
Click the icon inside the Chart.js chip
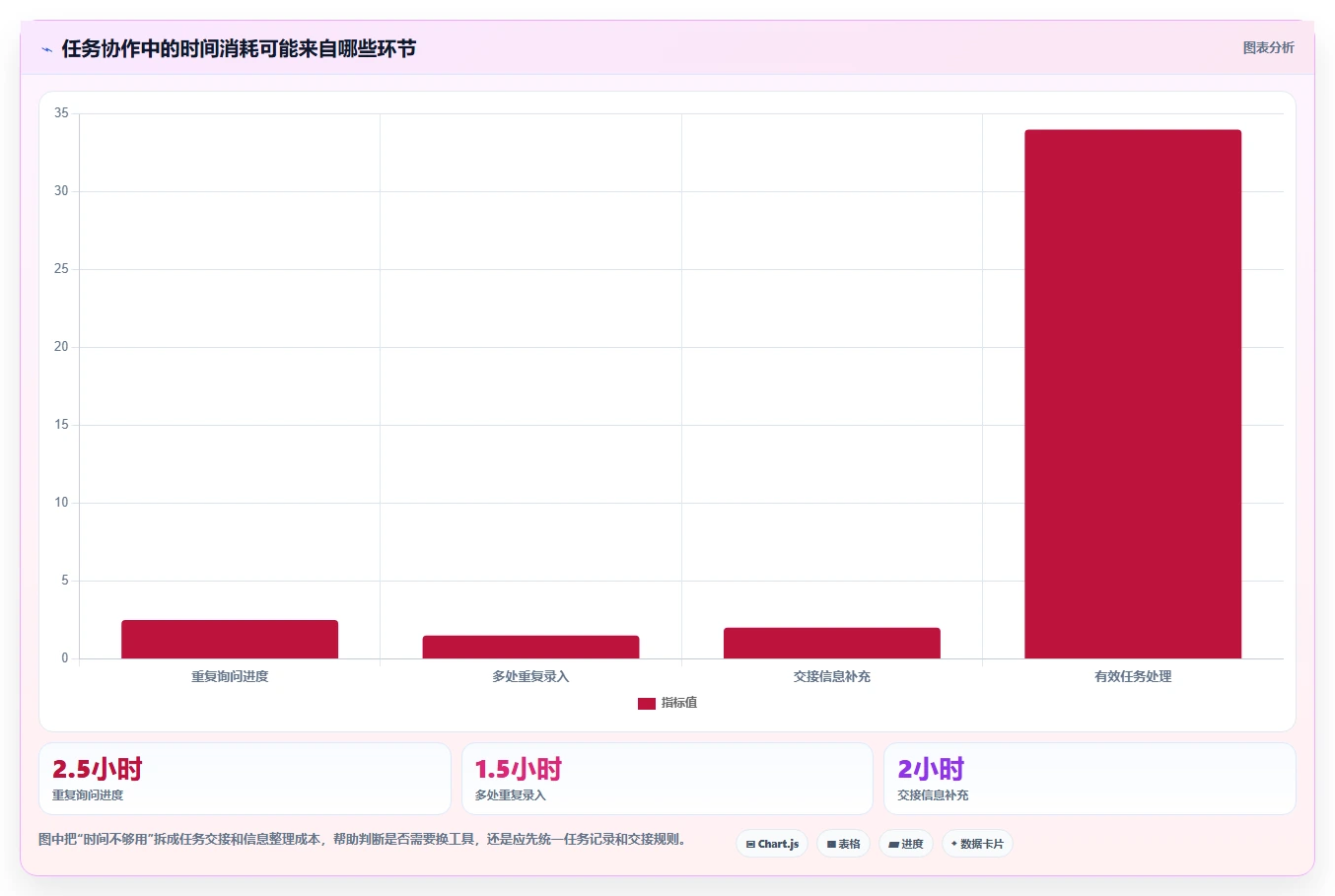[x=750, y=845]
